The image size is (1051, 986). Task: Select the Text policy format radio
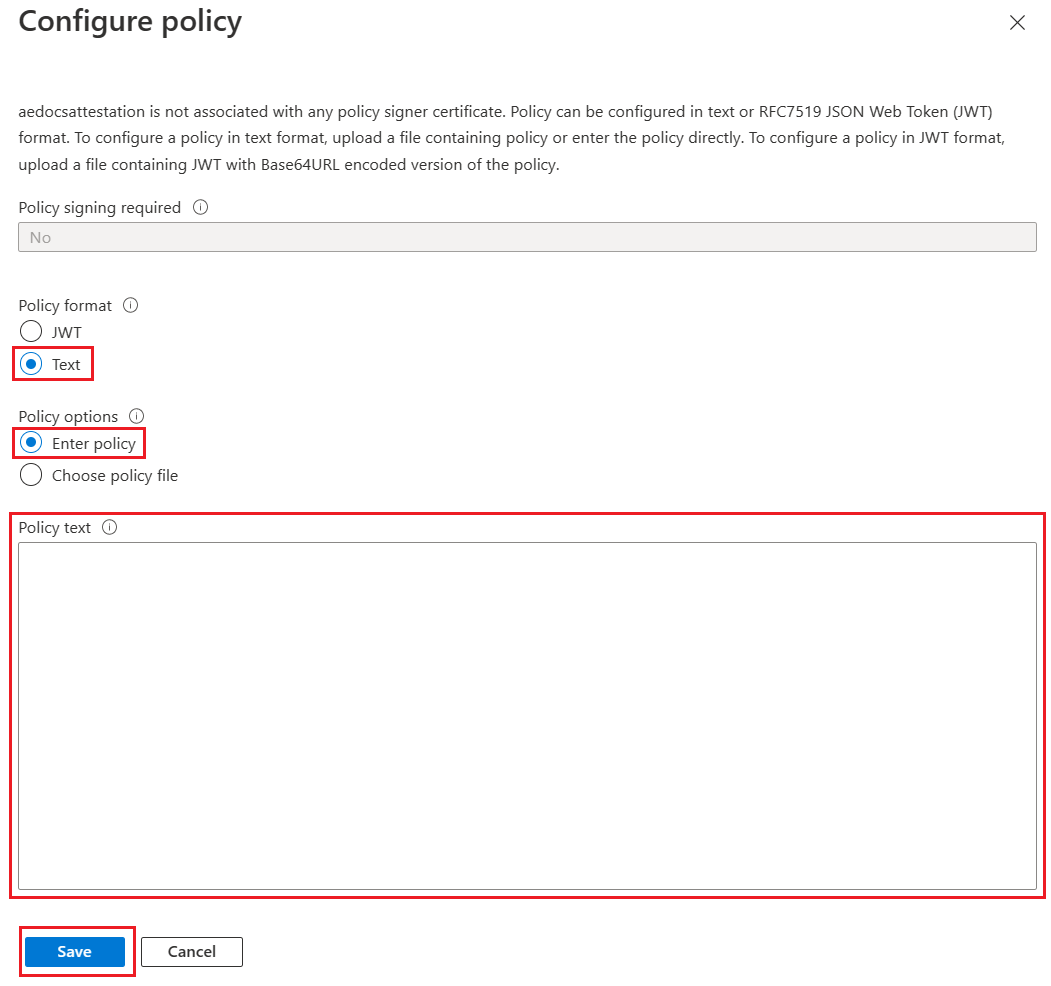[x=31, y=364]
